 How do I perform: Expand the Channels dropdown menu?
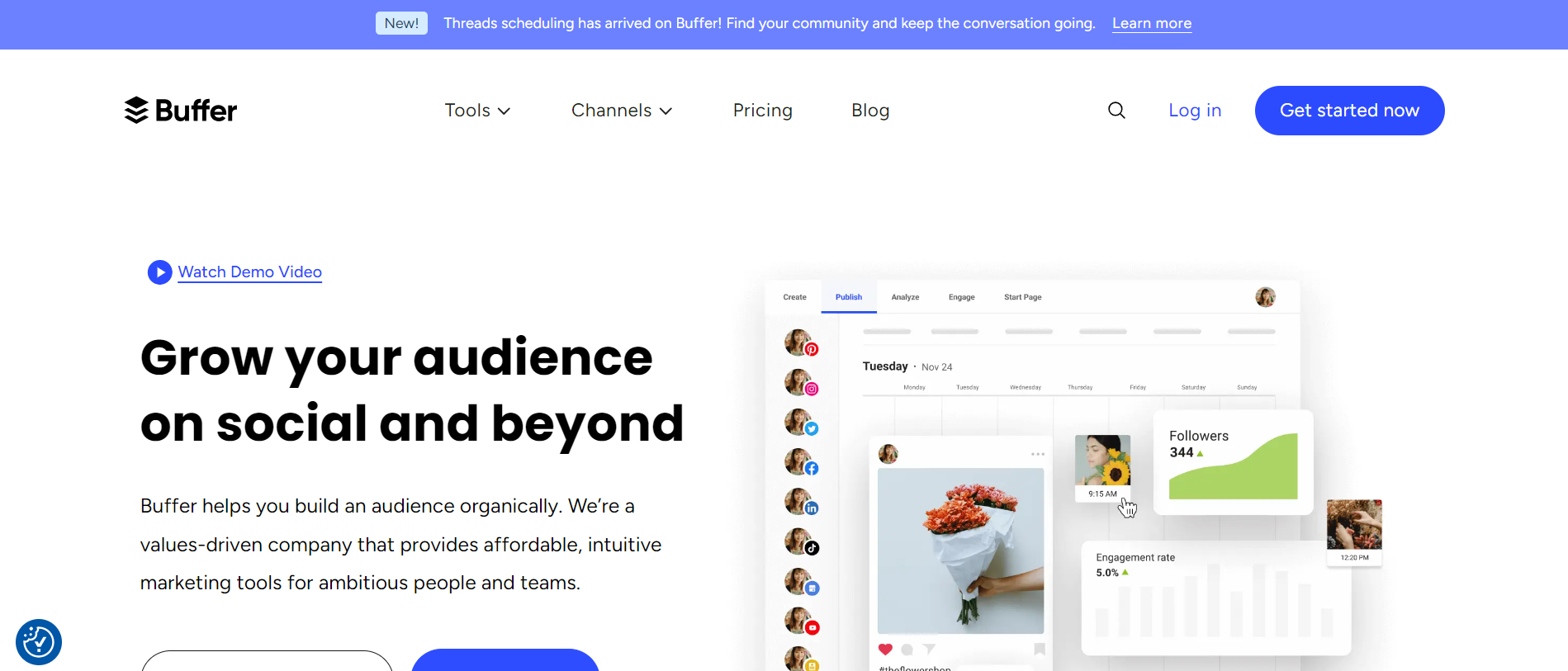click(622, 111)
